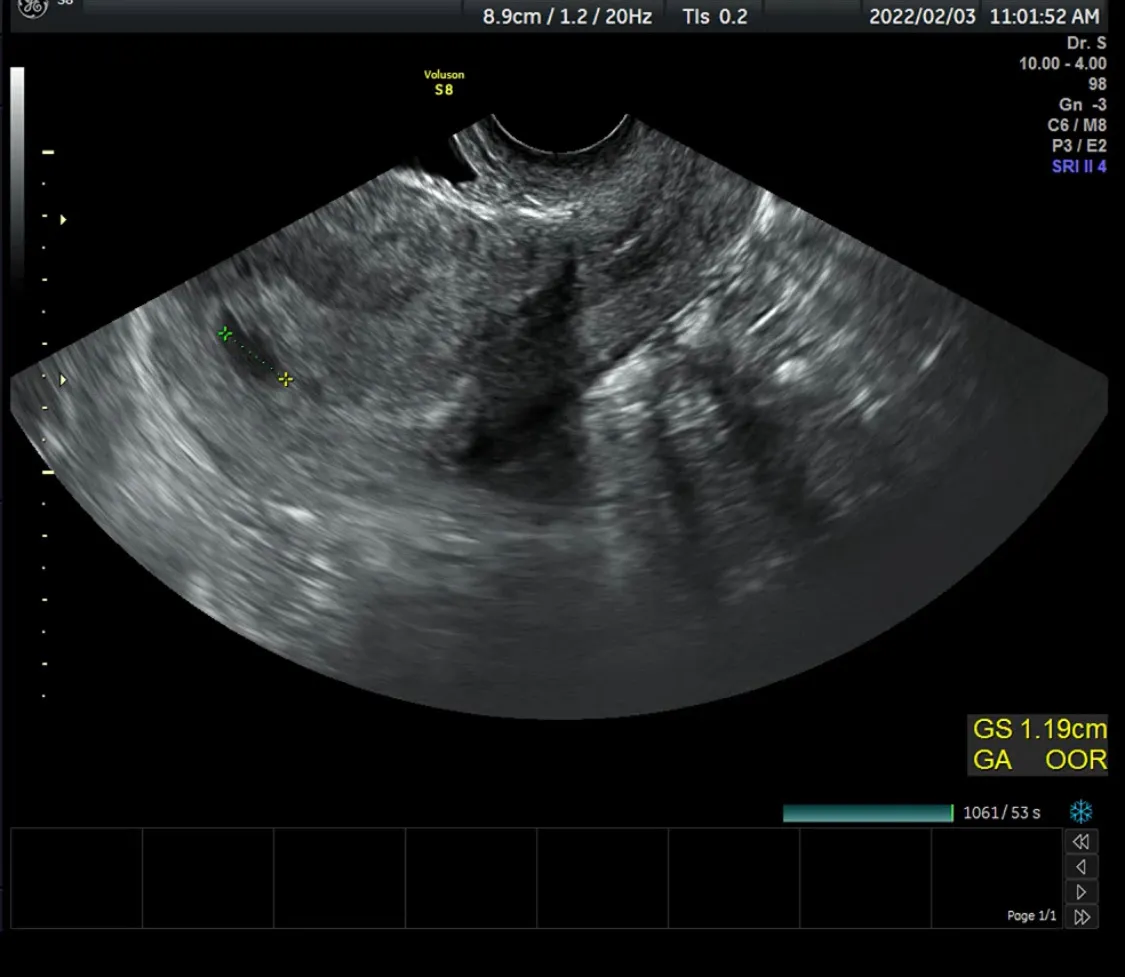The width and height of the screenshot is (1125, 977).
Task: Select the fourth empty clipboard thumbnail slot
Action: (x=471, y=878)
